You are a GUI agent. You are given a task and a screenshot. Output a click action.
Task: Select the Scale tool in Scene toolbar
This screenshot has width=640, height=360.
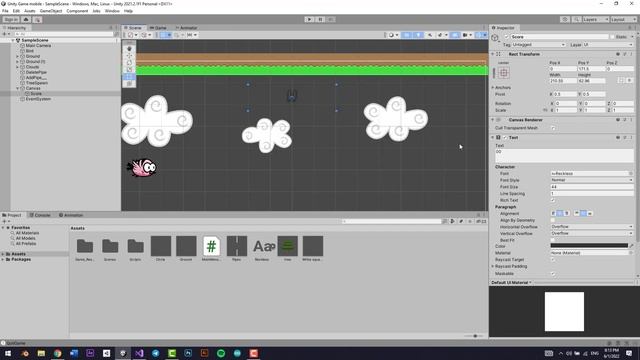tap(129, 69)
